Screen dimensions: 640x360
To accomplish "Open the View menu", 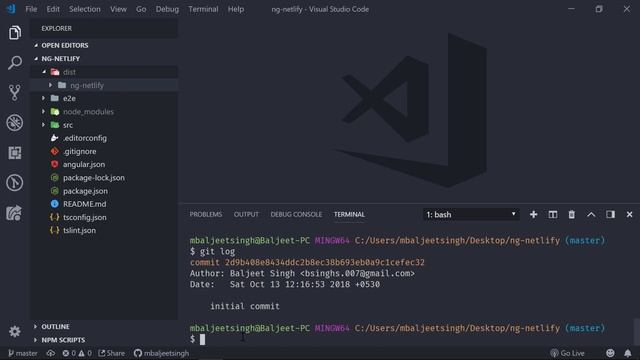I will (x=118, y=9).
